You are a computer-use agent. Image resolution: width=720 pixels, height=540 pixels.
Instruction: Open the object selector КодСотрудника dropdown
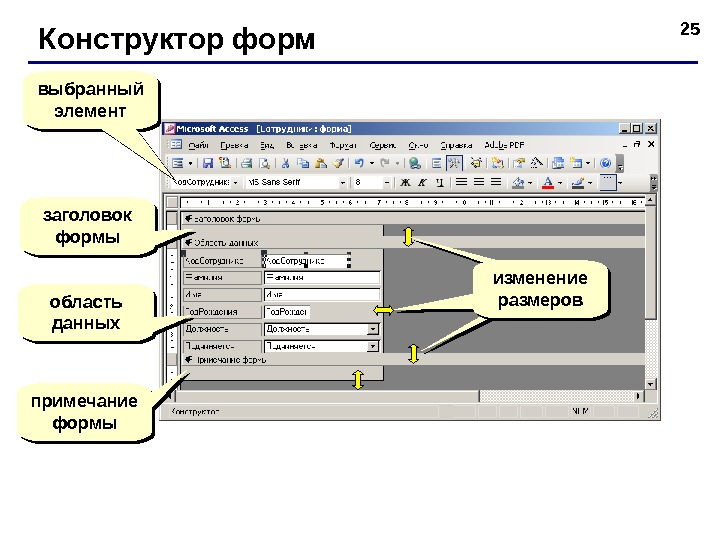[x=236, y=183]
